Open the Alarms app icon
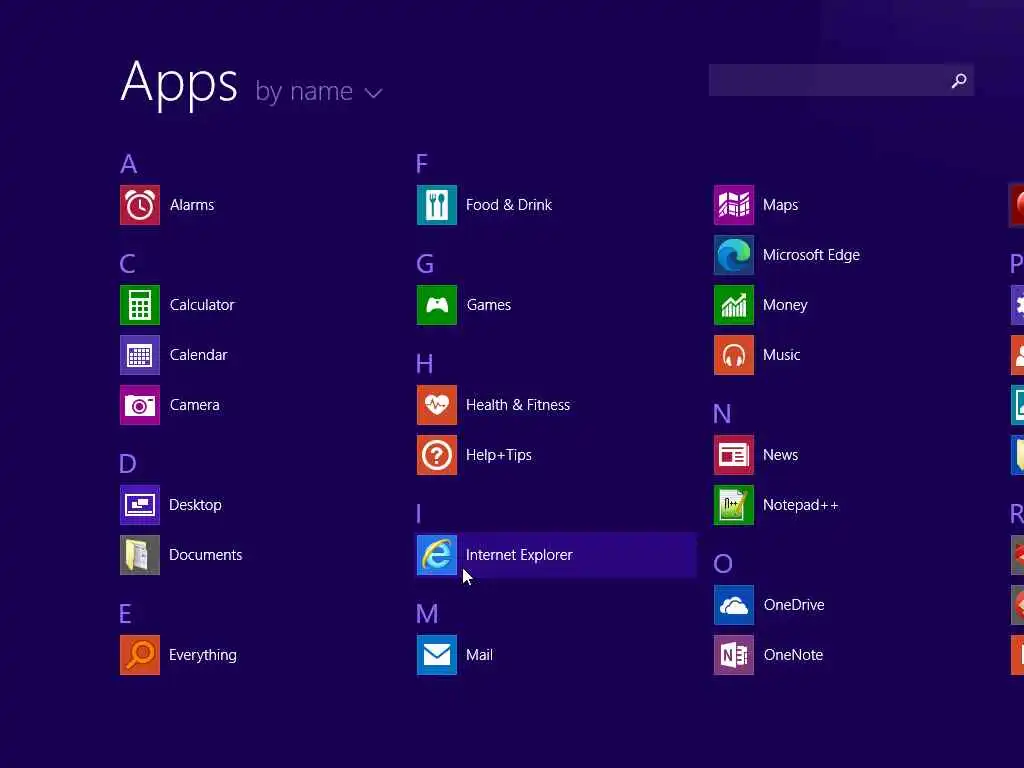The image size is (1024, 768). (x=140, y=205)
